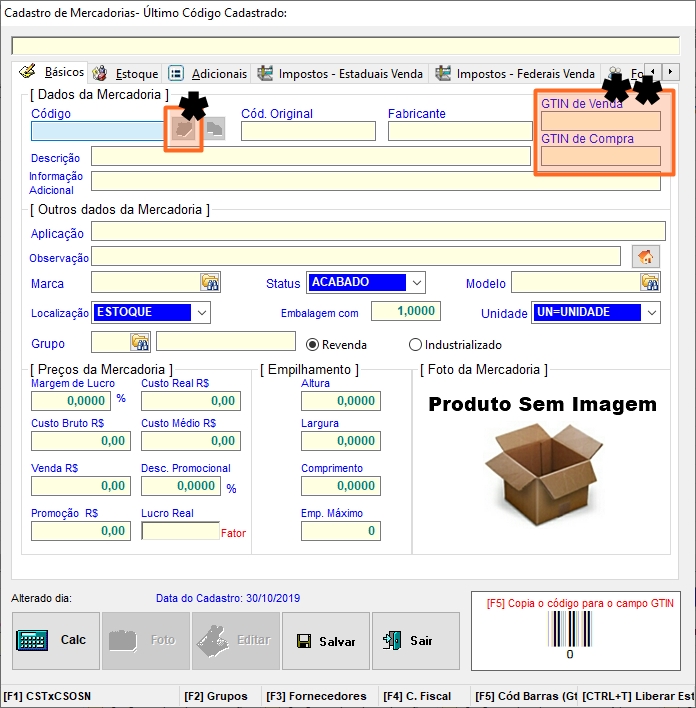Screen dimensions: 696x708
Task: Expand the Status ACABADO dropdown
Action: tap(416, 283)
